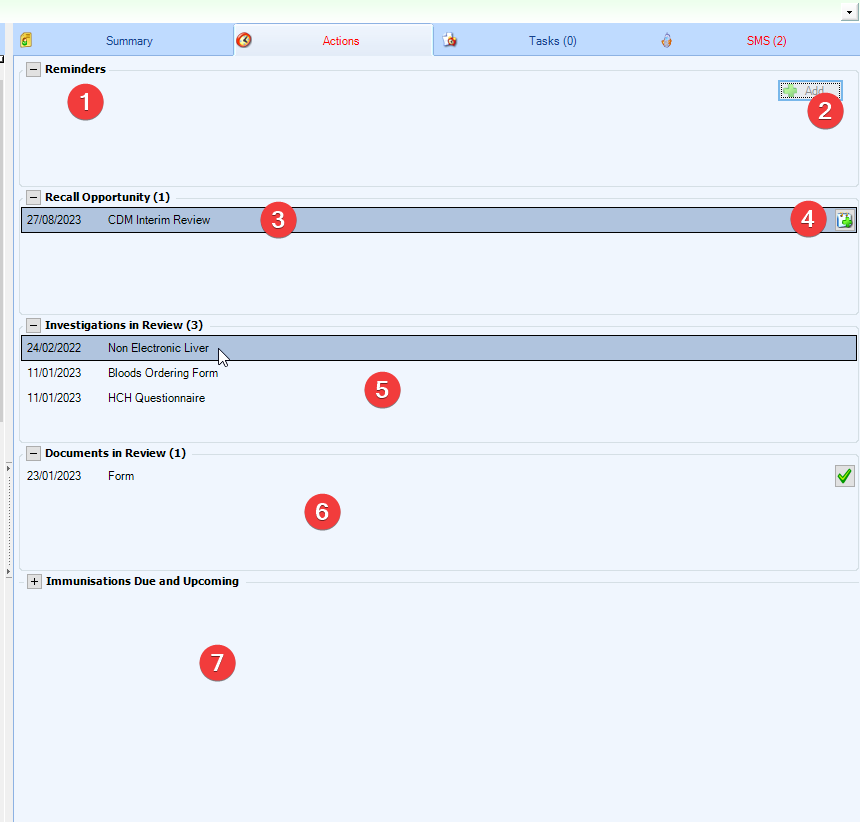
Task: Click the recall action icon beside CDM Interim Review
Action: click(x=844, y=220)
